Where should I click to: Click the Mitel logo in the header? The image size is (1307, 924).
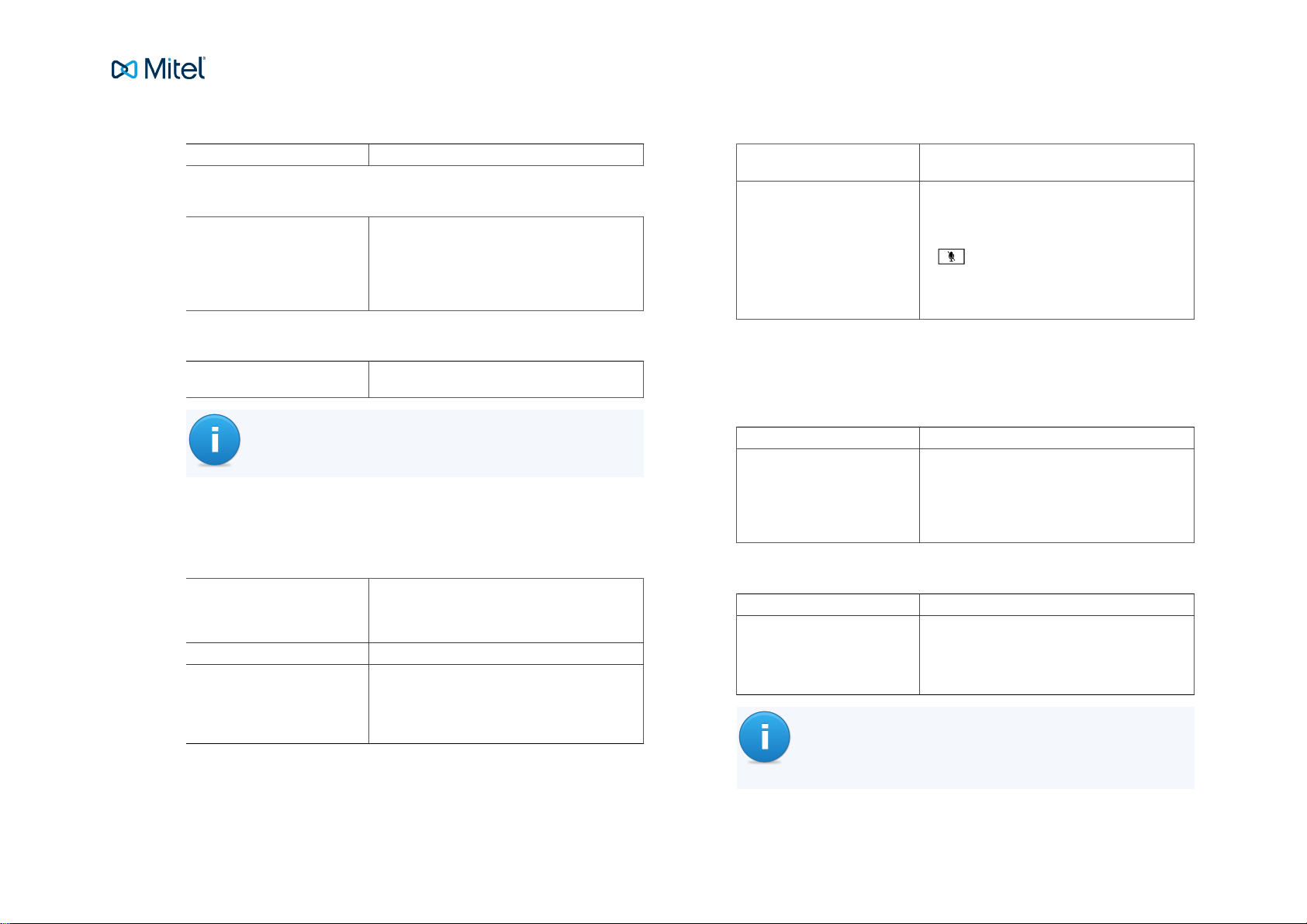tap(158, 69)
